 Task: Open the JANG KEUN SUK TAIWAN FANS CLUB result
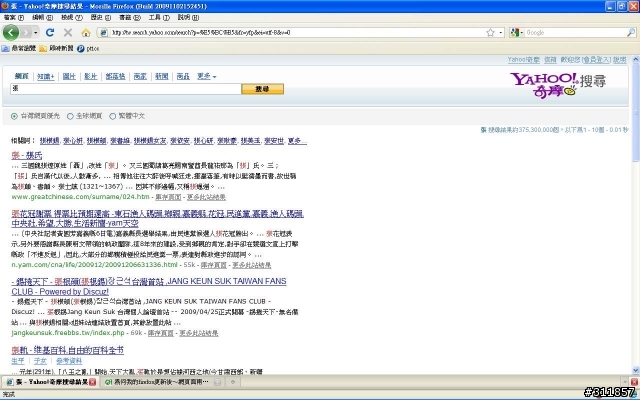[x=149, y=286]
